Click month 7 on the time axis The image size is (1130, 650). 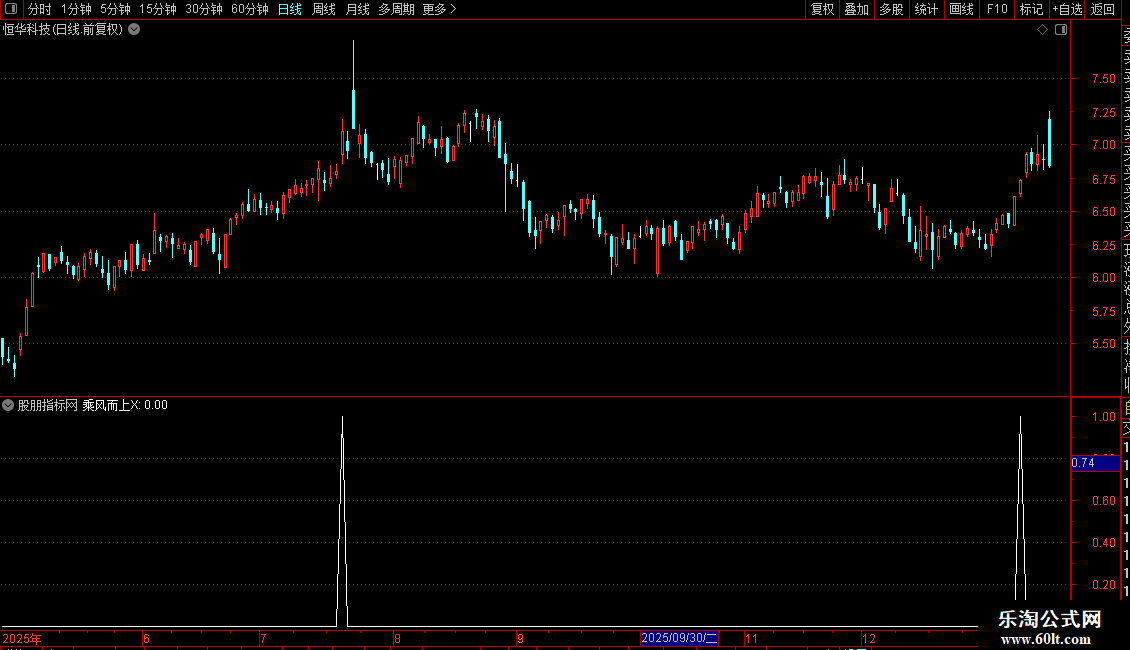click(263, 638)
